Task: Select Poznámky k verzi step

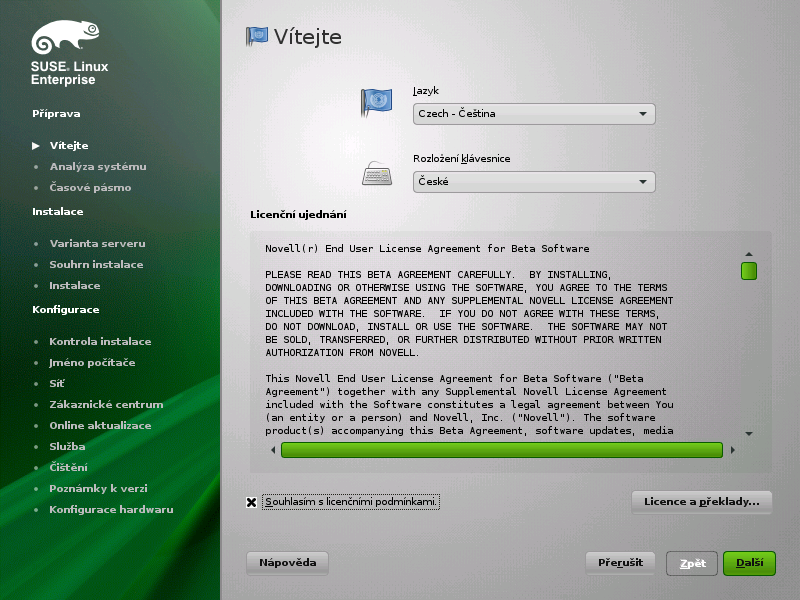Action: coord(98,489)
